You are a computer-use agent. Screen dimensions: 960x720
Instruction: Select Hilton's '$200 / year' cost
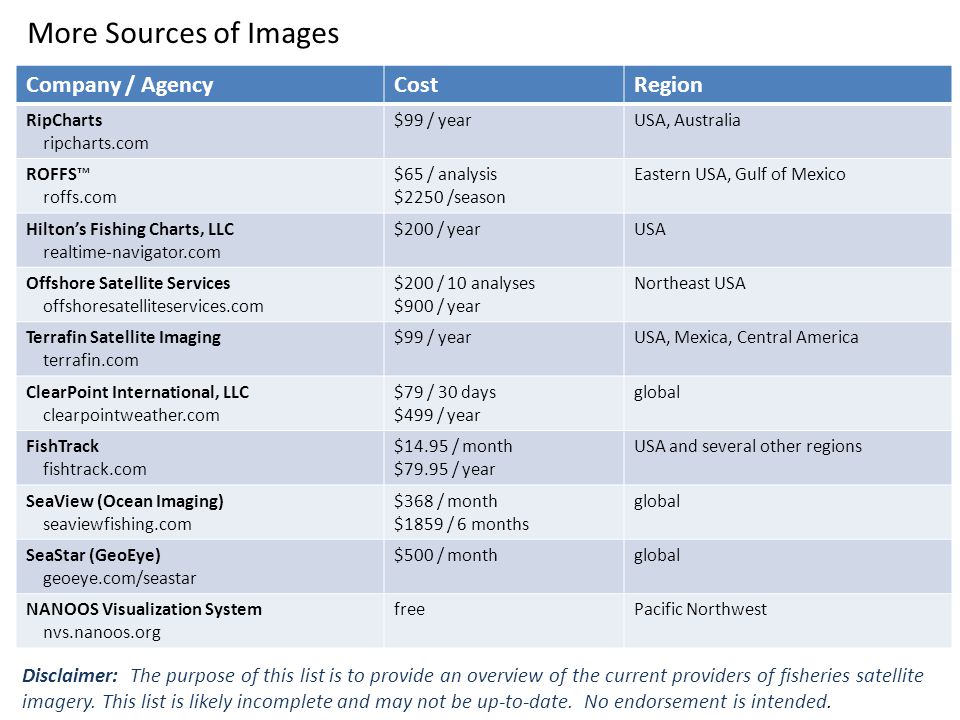(x=437, y=230)
